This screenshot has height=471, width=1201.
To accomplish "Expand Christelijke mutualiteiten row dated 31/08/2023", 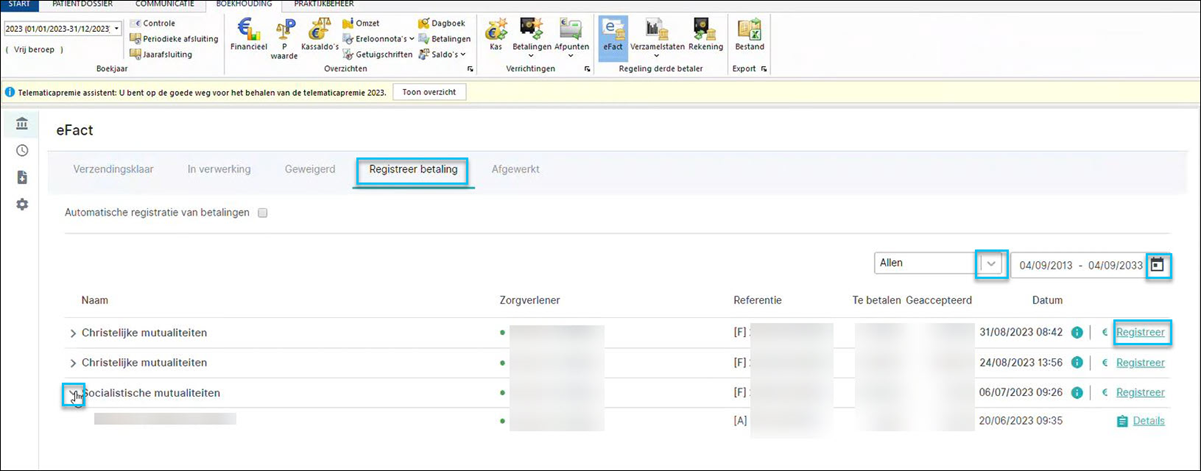I will pyautogui.click(x=73, y=333).
